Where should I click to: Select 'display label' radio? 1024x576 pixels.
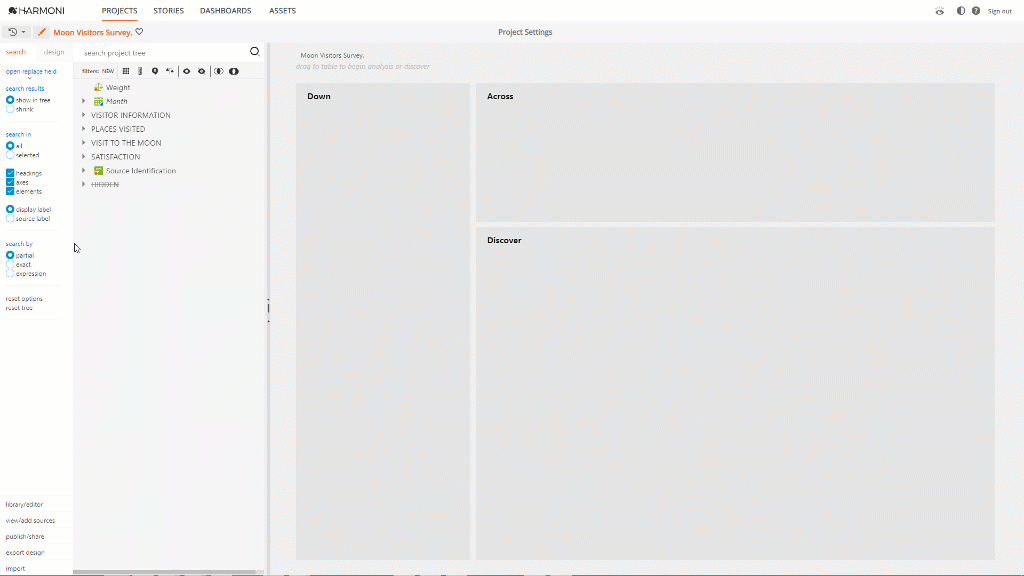coord(10,210)
